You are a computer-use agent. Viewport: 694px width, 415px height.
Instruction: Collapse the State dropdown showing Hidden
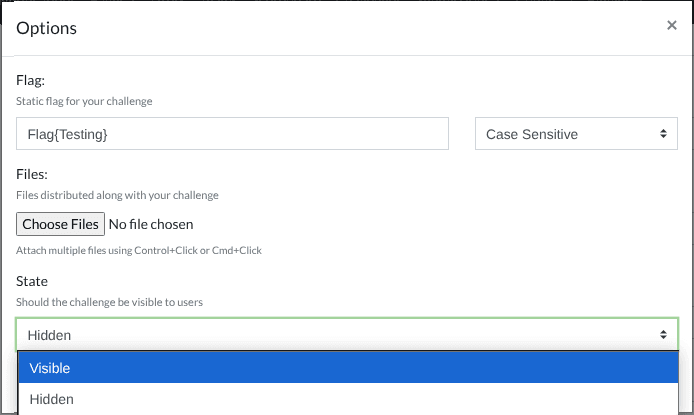coord(347,335)
